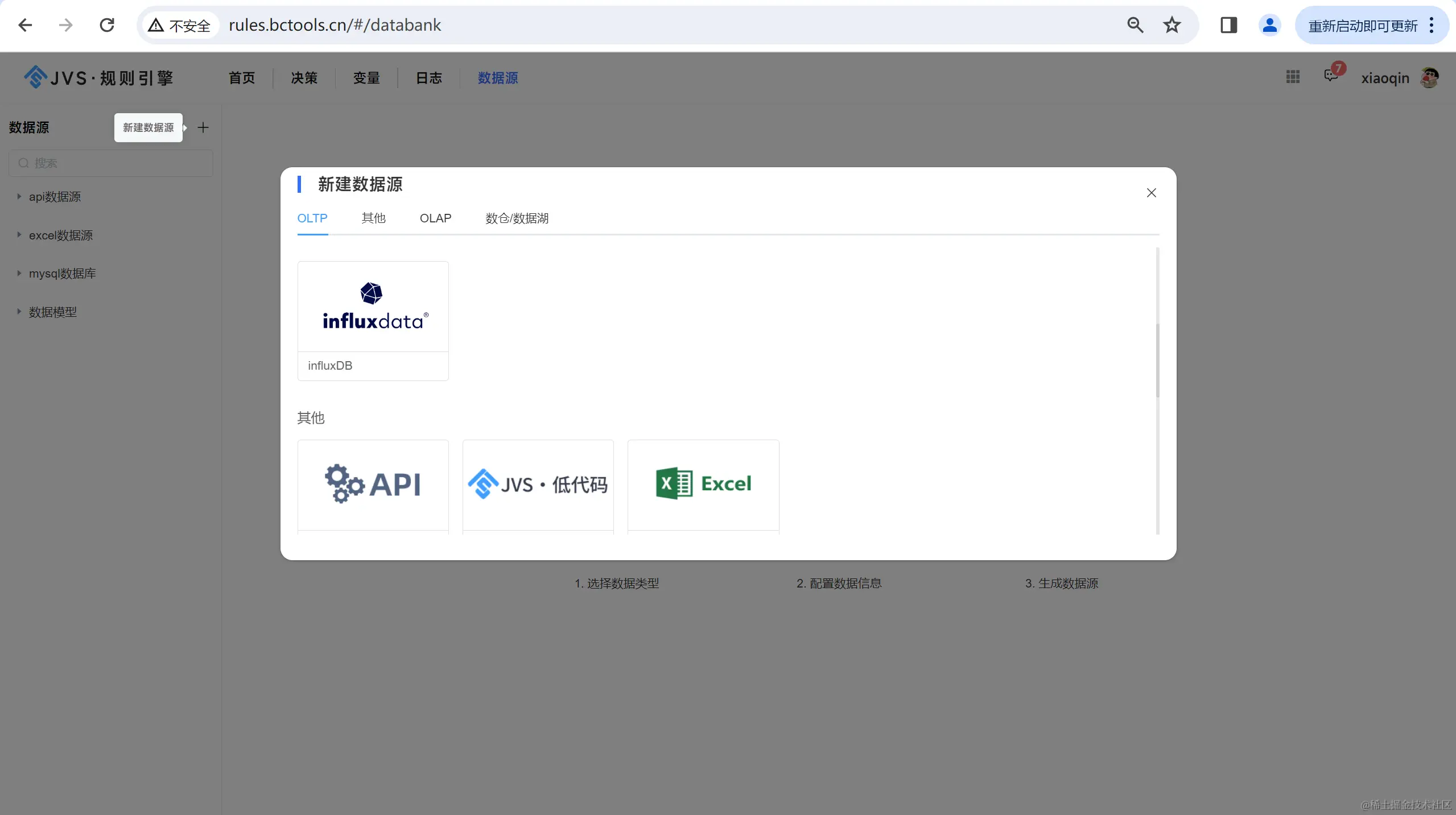Switch to the 数仓/数据湖 tab
Viewport: 1456px width, 815px height.
[x=517, y=218]
